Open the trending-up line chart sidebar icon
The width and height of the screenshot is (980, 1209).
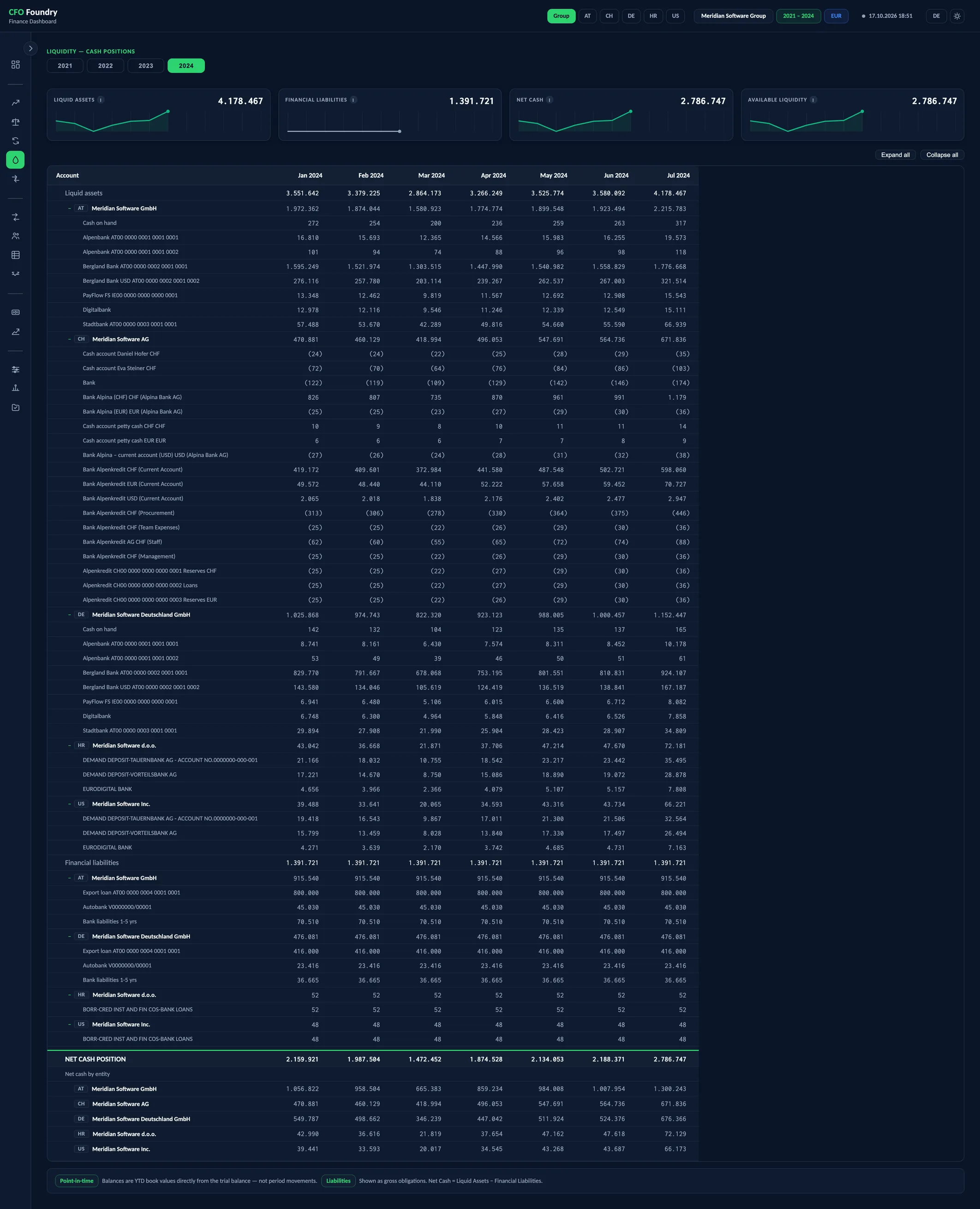15,103
